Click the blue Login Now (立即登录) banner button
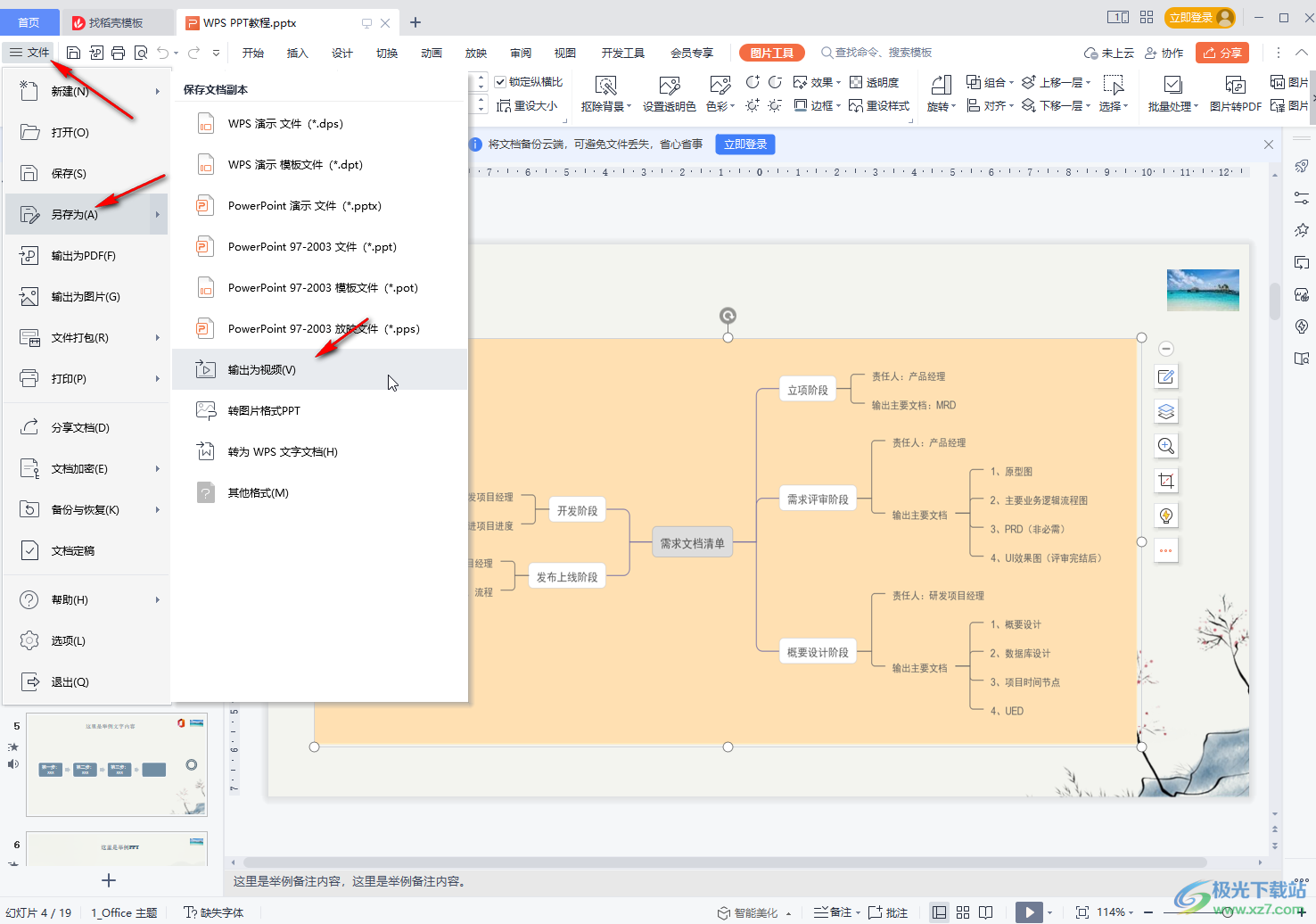The width and height of the screenshot is (1316, 924). [745, 144]
